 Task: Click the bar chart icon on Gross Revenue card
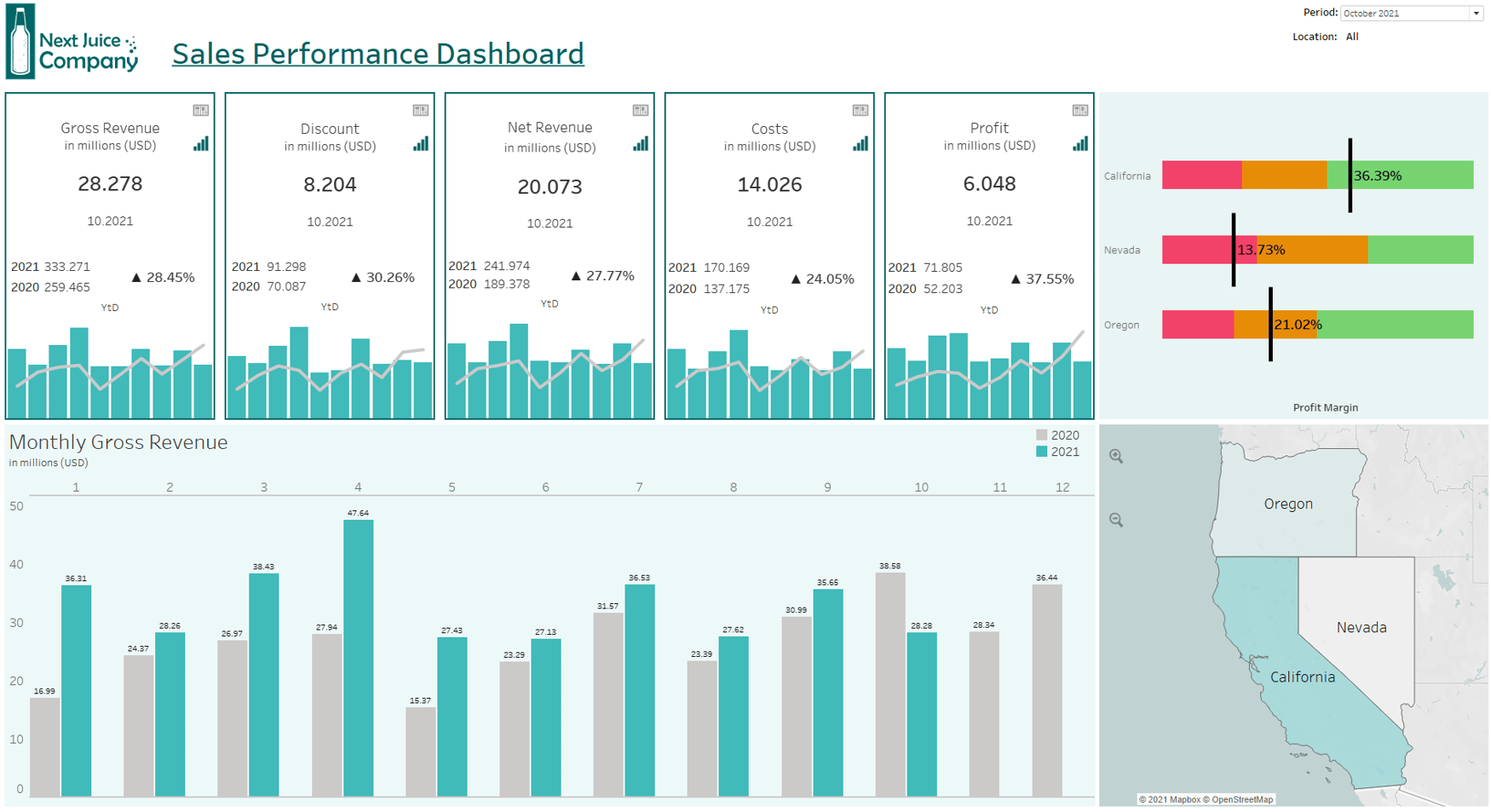tap(200, 144)
